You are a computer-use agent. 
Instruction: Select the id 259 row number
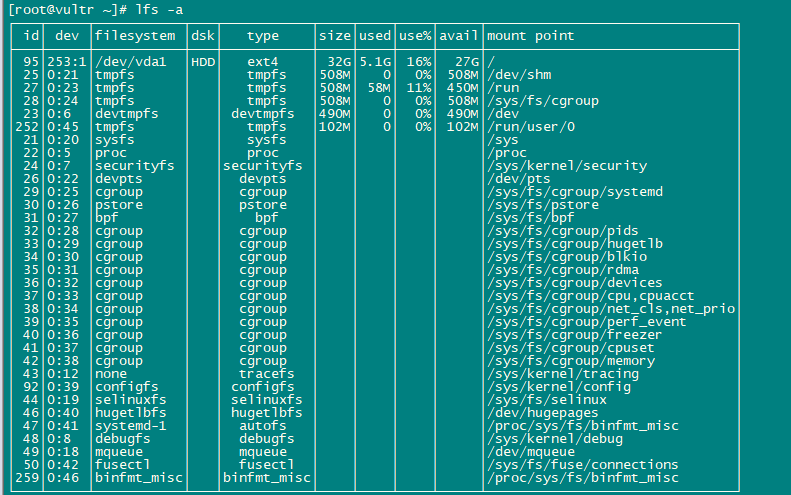click(27, 478)
